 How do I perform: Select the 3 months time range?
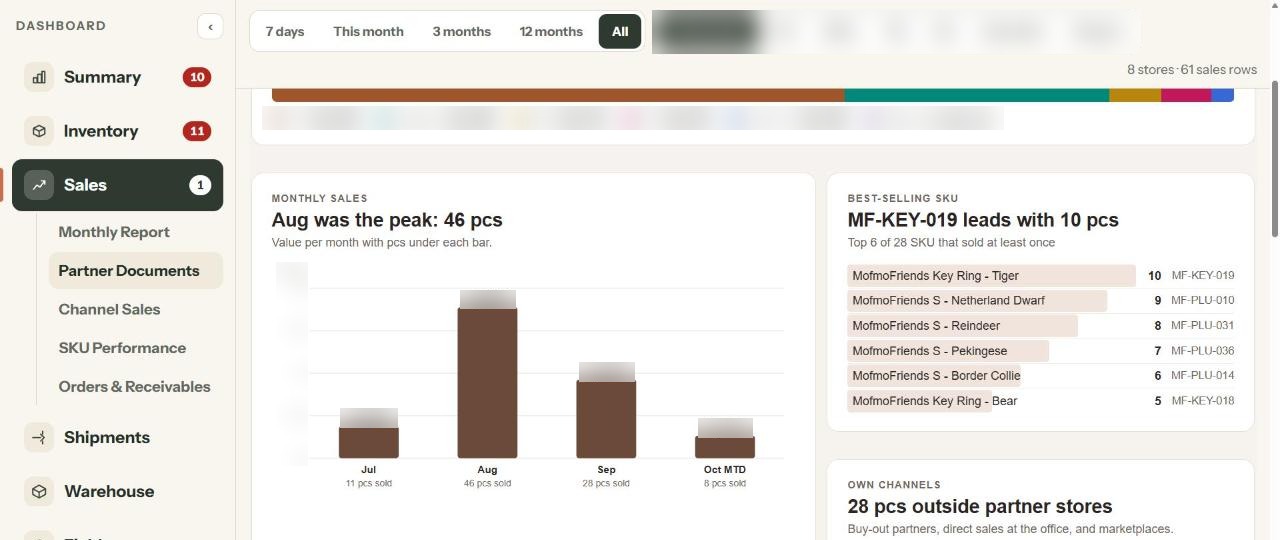point(461,31)
